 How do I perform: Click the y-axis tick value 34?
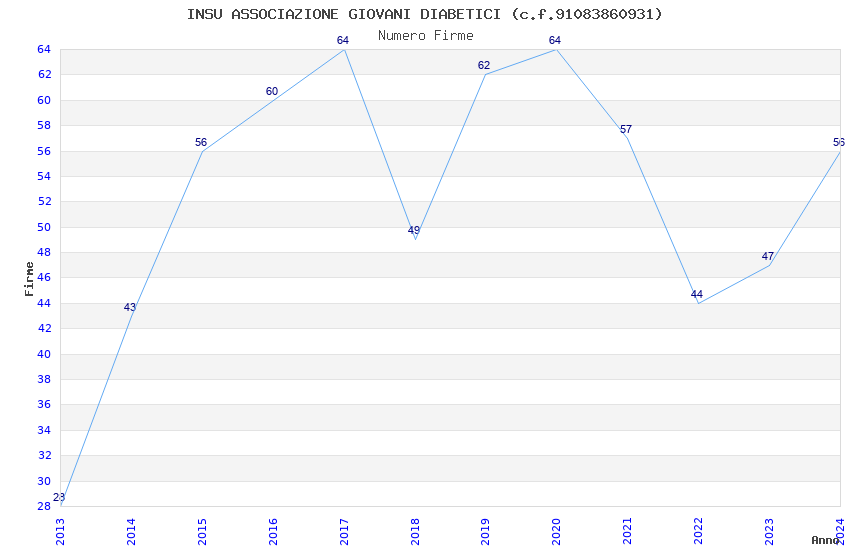point(44,430)
